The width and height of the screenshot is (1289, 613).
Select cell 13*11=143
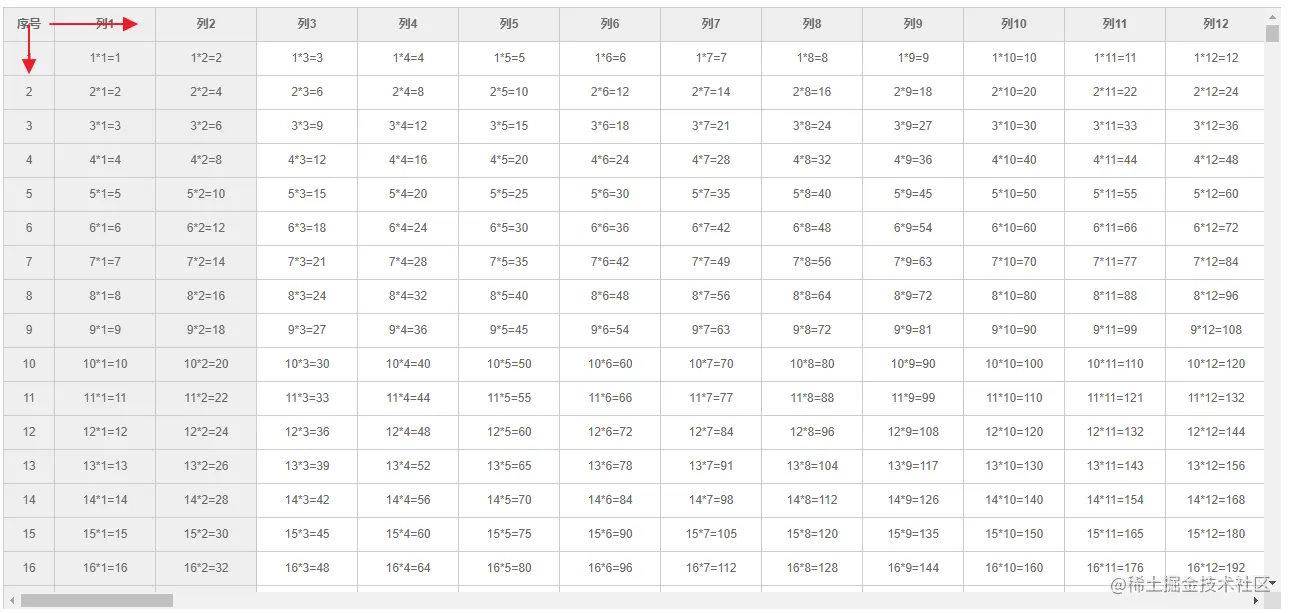(x=1115, y=466)
